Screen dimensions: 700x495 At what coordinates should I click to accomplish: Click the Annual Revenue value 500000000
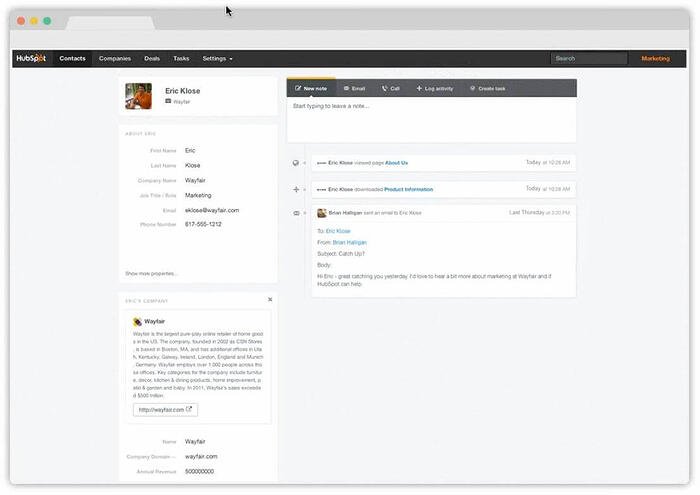(200, 471)
